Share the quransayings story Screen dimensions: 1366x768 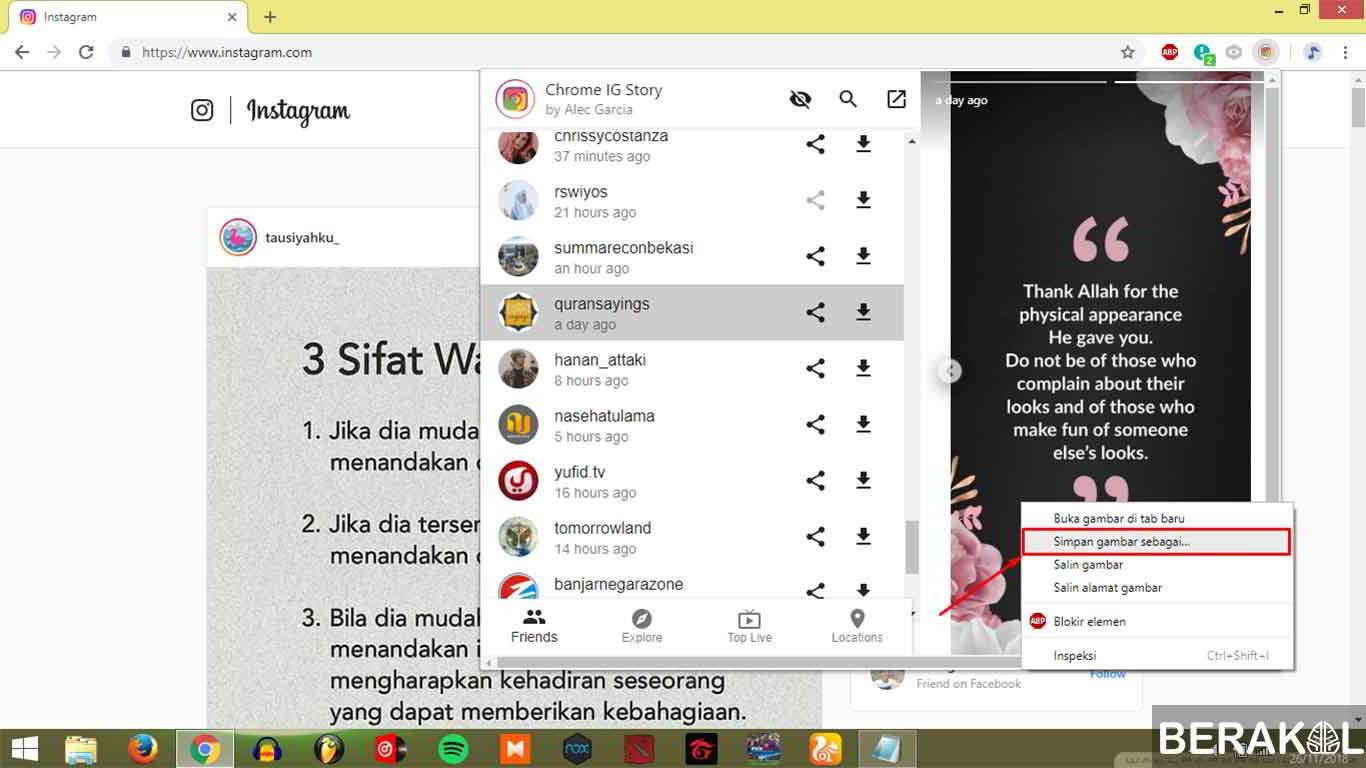[815, 313]
